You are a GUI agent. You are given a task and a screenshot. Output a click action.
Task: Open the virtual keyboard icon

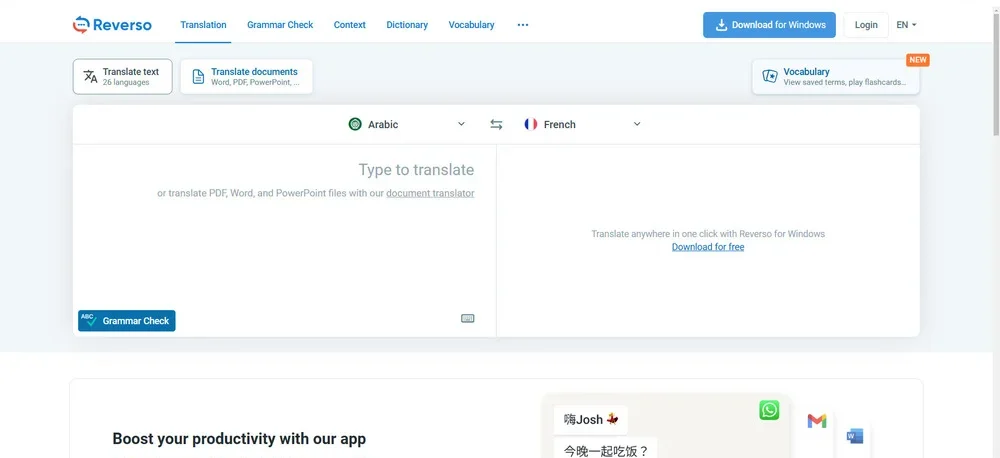[467, 318]
